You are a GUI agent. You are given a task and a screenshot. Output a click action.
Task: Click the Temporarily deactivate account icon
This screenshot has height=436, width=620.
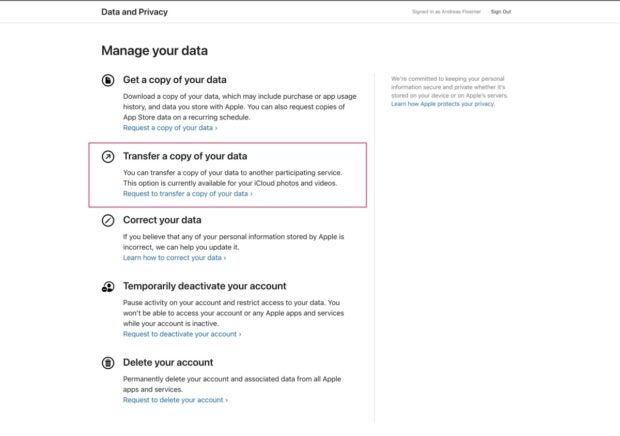coord(108,286)
